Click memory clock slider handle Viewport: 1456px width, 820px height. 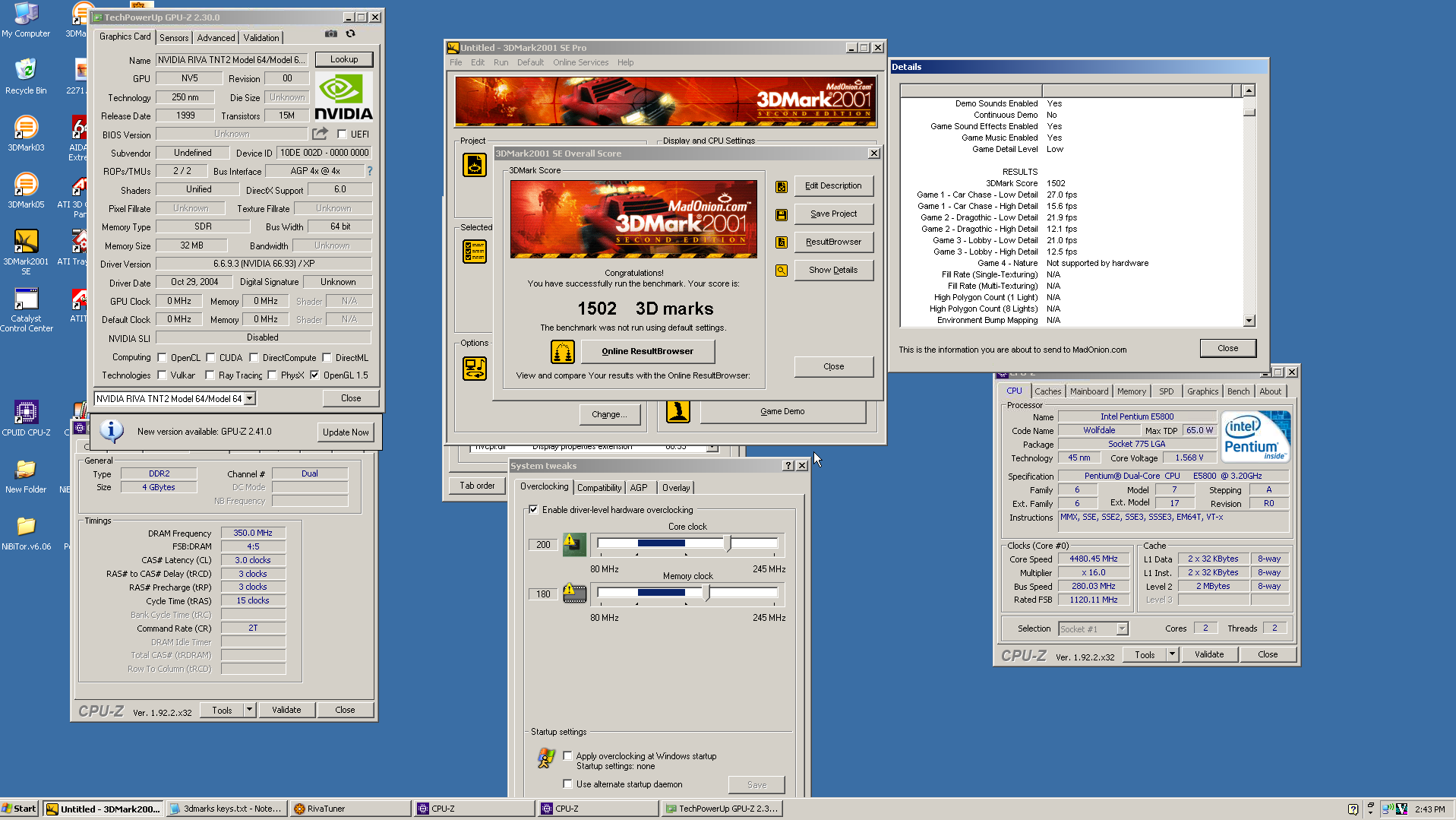click(x=707, y=593)
